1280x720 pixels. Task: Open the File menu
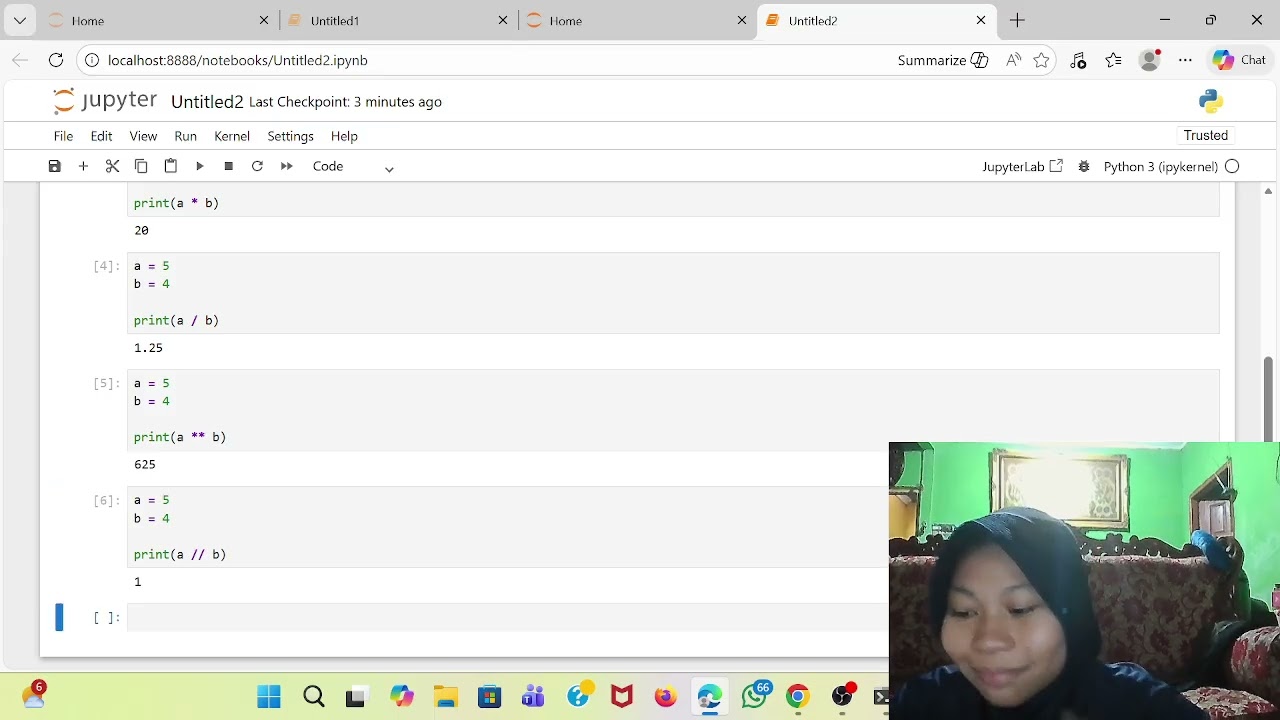[63, 136]
